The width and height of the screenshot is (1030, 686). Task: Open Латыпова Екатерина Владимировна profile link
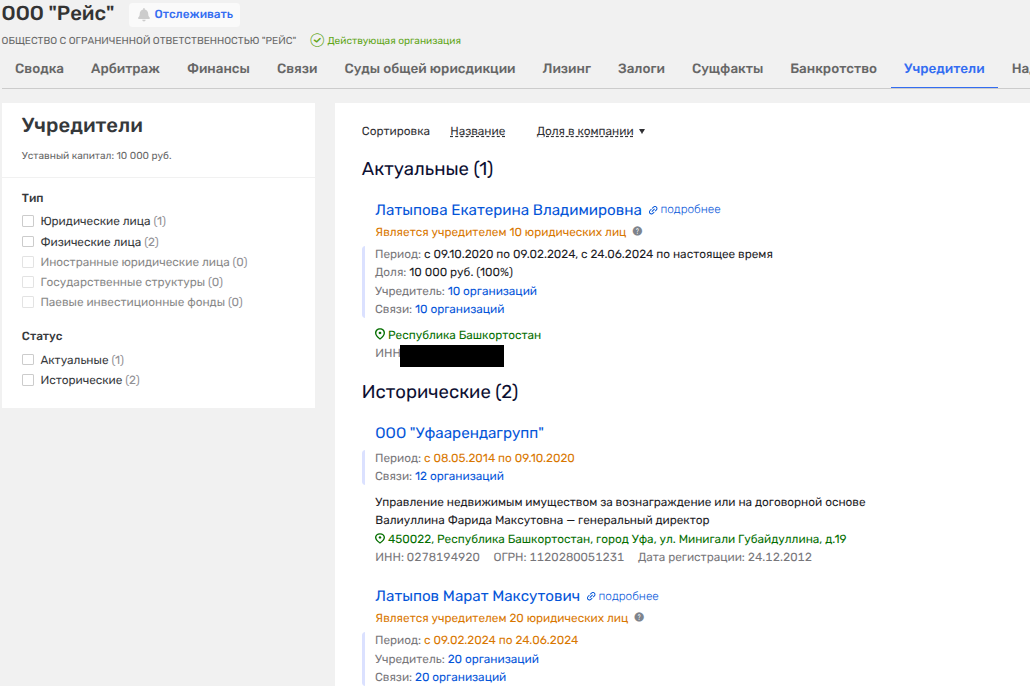click(x=508, y=210)
